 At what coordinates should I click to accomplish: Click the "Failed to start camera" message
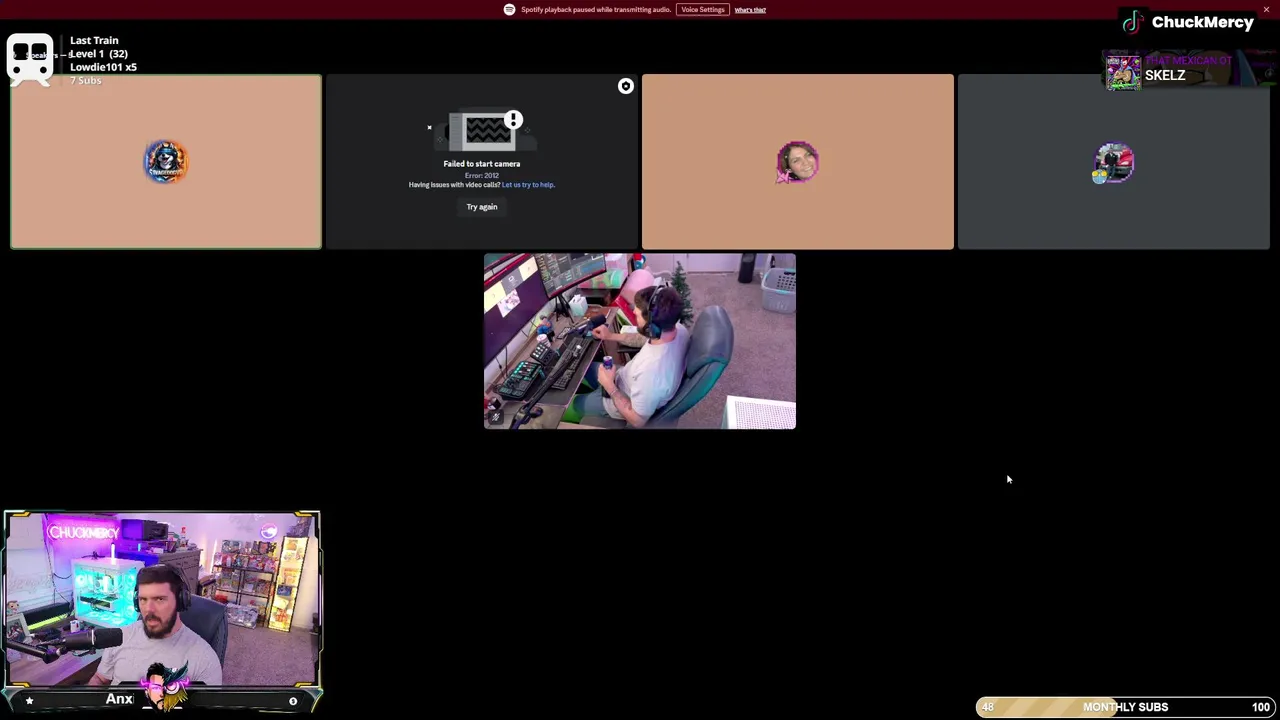pyautogui.click(x=481, y=164)
